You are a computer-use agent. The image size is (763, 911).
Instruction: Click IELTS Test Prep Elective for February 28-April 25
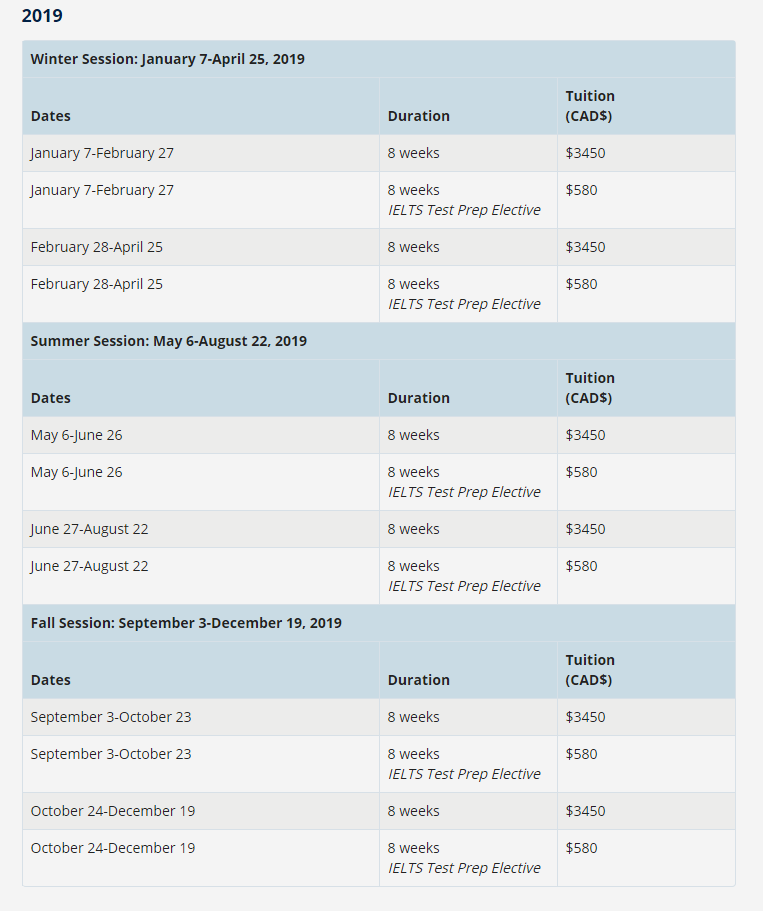464,304
